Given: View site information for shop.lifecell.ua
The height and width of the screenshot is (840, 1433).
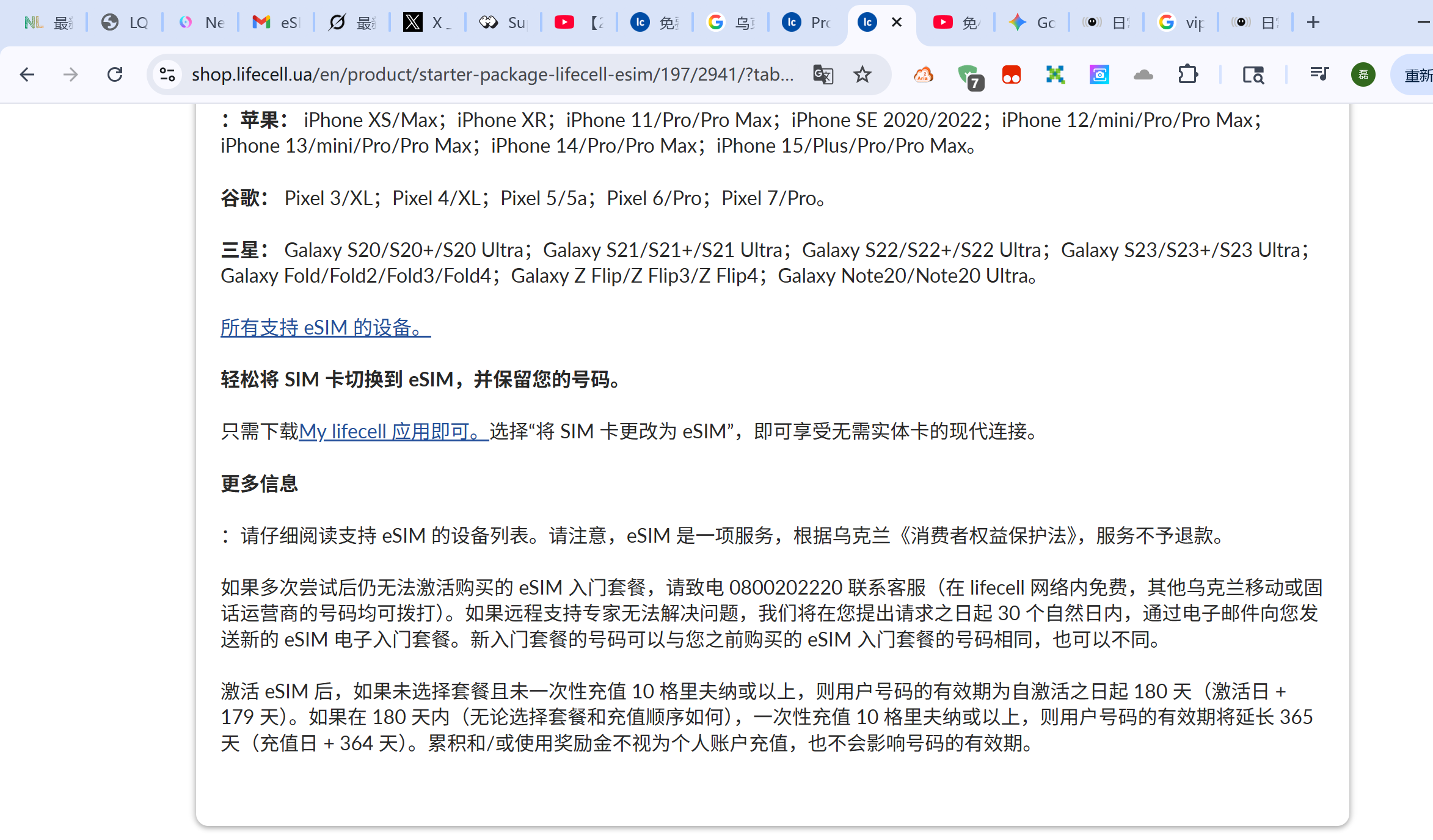Looking at the screenshot, I should pos(167,74).
